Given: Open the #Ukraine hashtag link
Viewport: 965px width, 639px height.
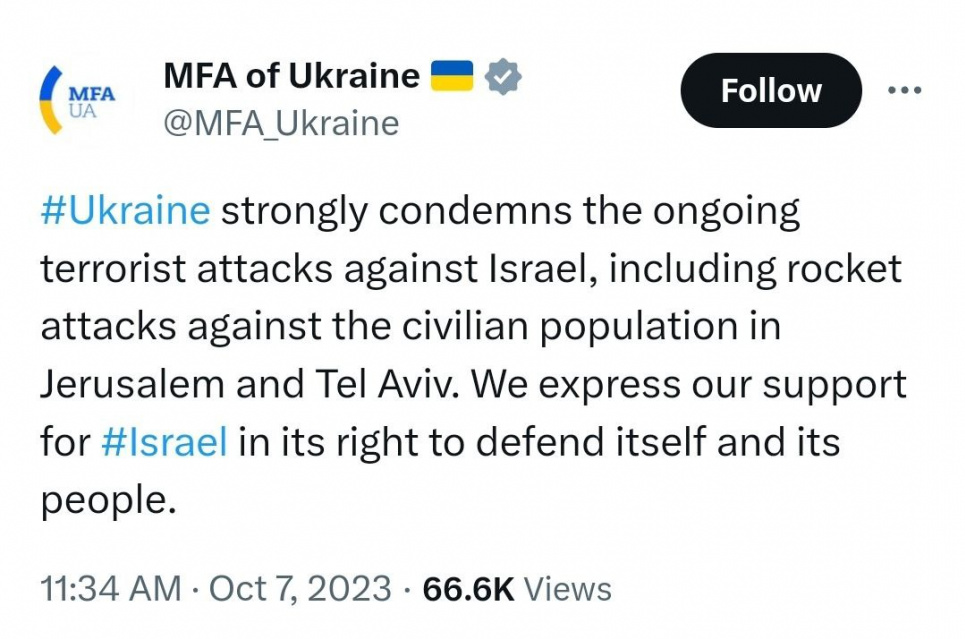Looking at the screenshot, I should coord(126,212).
